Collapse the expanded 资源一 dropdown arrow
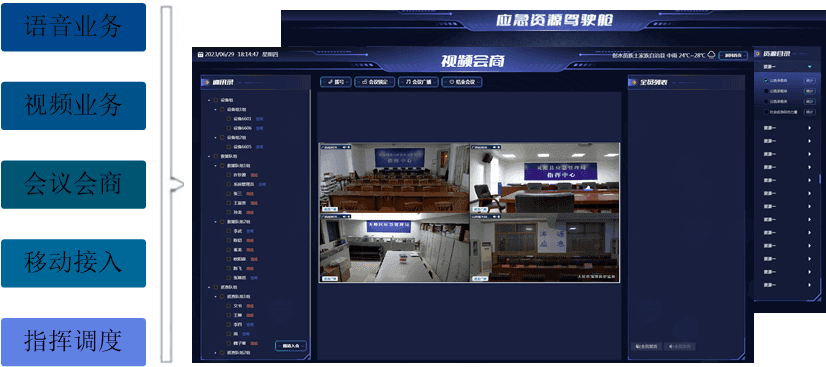This screenshot has height=367, width=826. tap(810, 67)
